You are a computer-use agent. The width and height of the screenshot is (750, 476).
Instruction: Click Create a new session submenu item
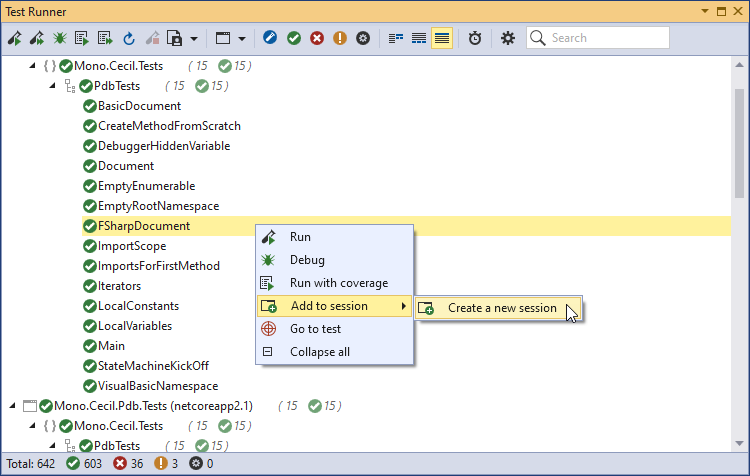[x=501, y=308]
